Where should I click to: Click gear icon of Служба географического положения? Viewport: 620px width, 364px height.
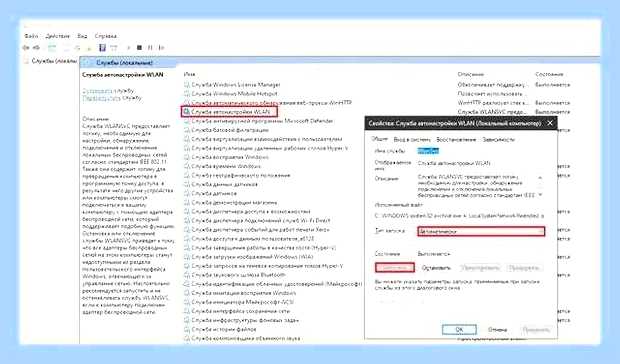point(187,175)
